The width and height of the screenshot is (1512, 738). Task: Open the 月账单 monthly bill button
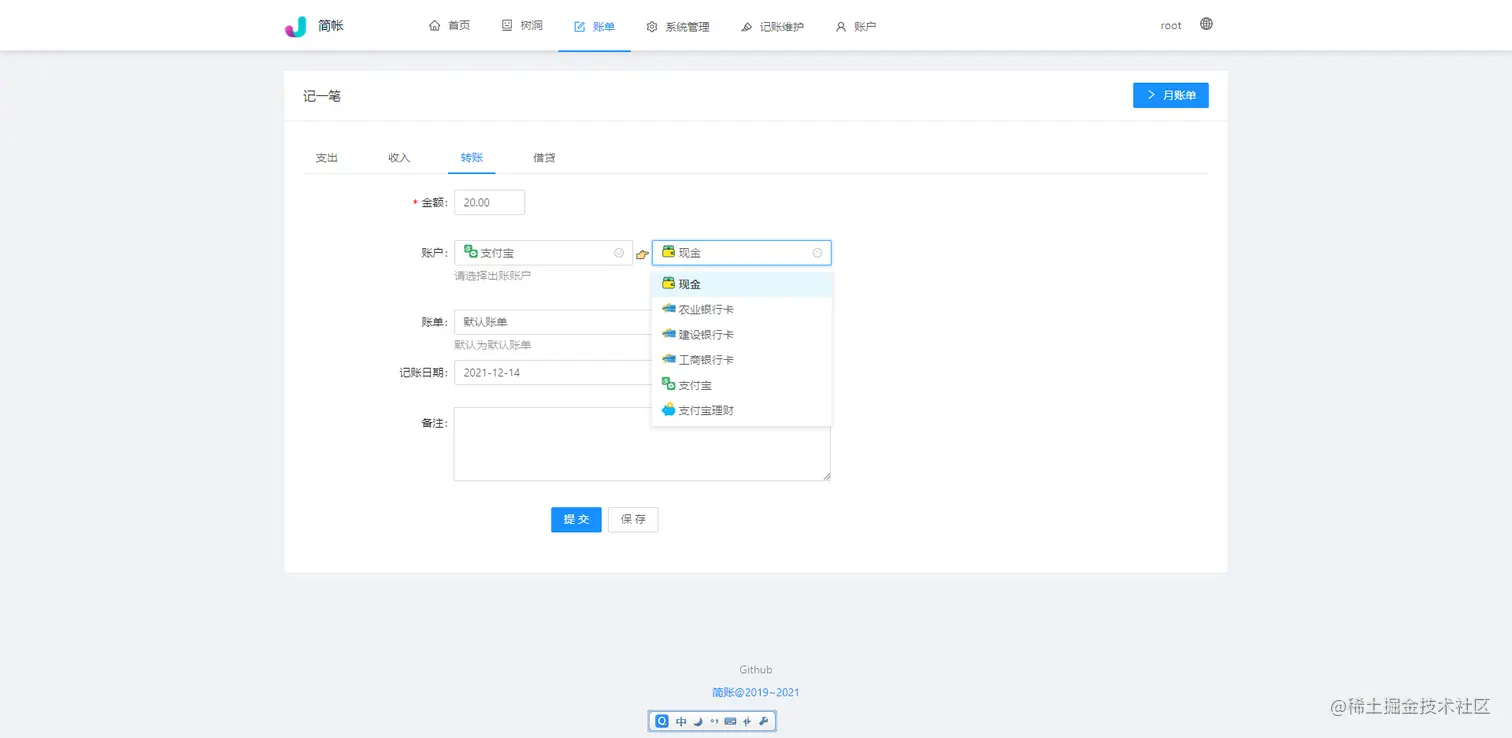[x=1171, y=95]
